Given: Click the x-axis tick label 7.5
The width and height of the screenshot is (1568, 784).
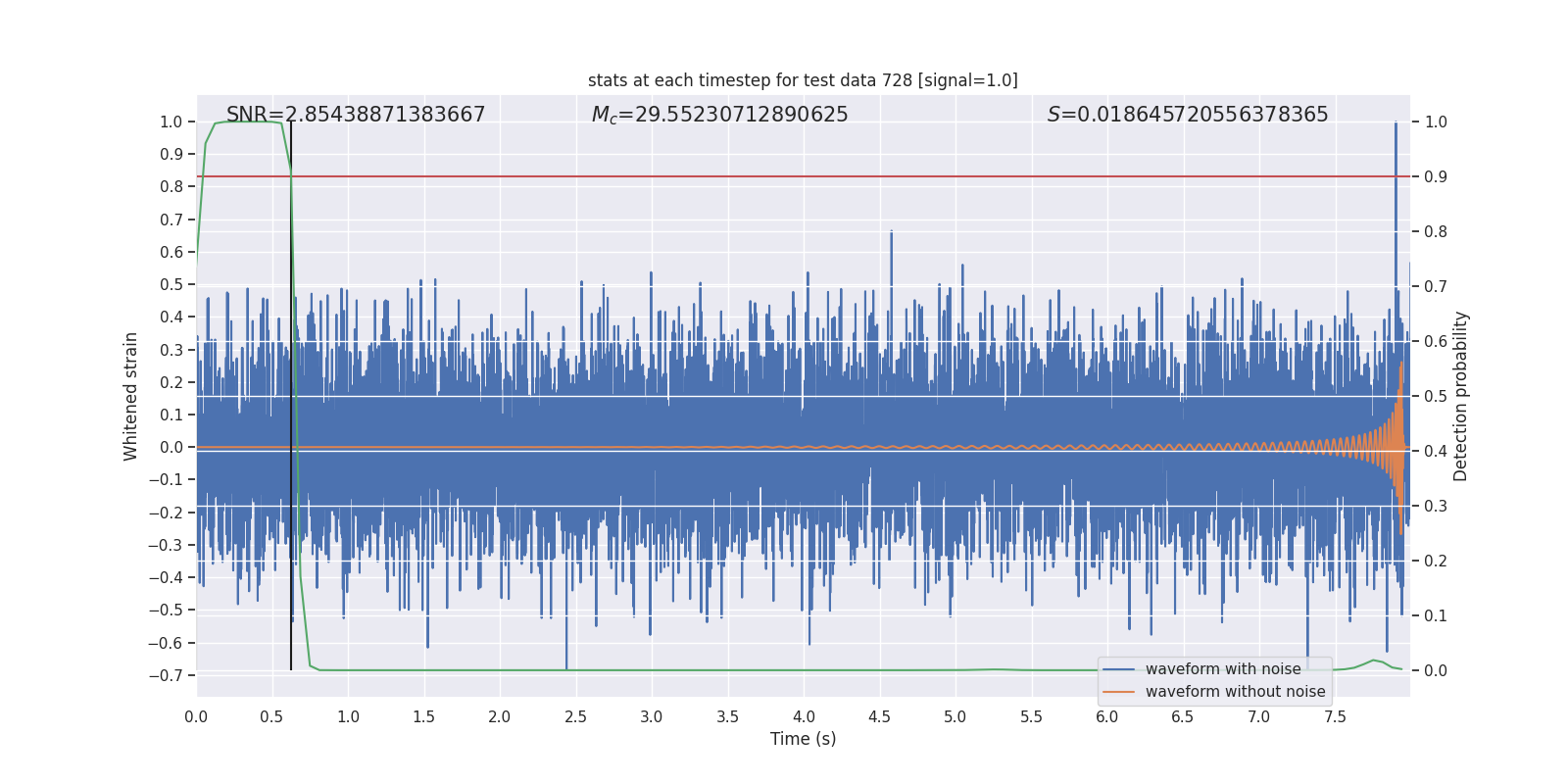Looking at the screenshot, I should tap(1335, 717).
